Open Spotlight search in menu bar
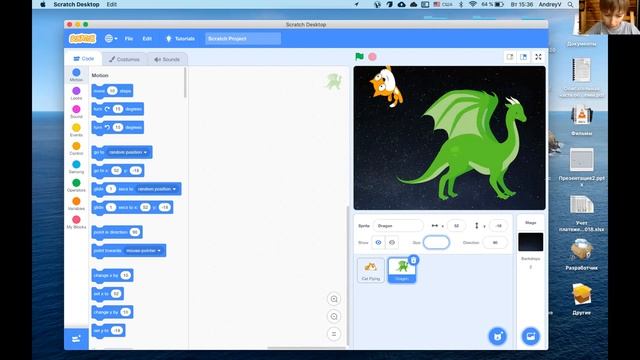 coord(570,4)
